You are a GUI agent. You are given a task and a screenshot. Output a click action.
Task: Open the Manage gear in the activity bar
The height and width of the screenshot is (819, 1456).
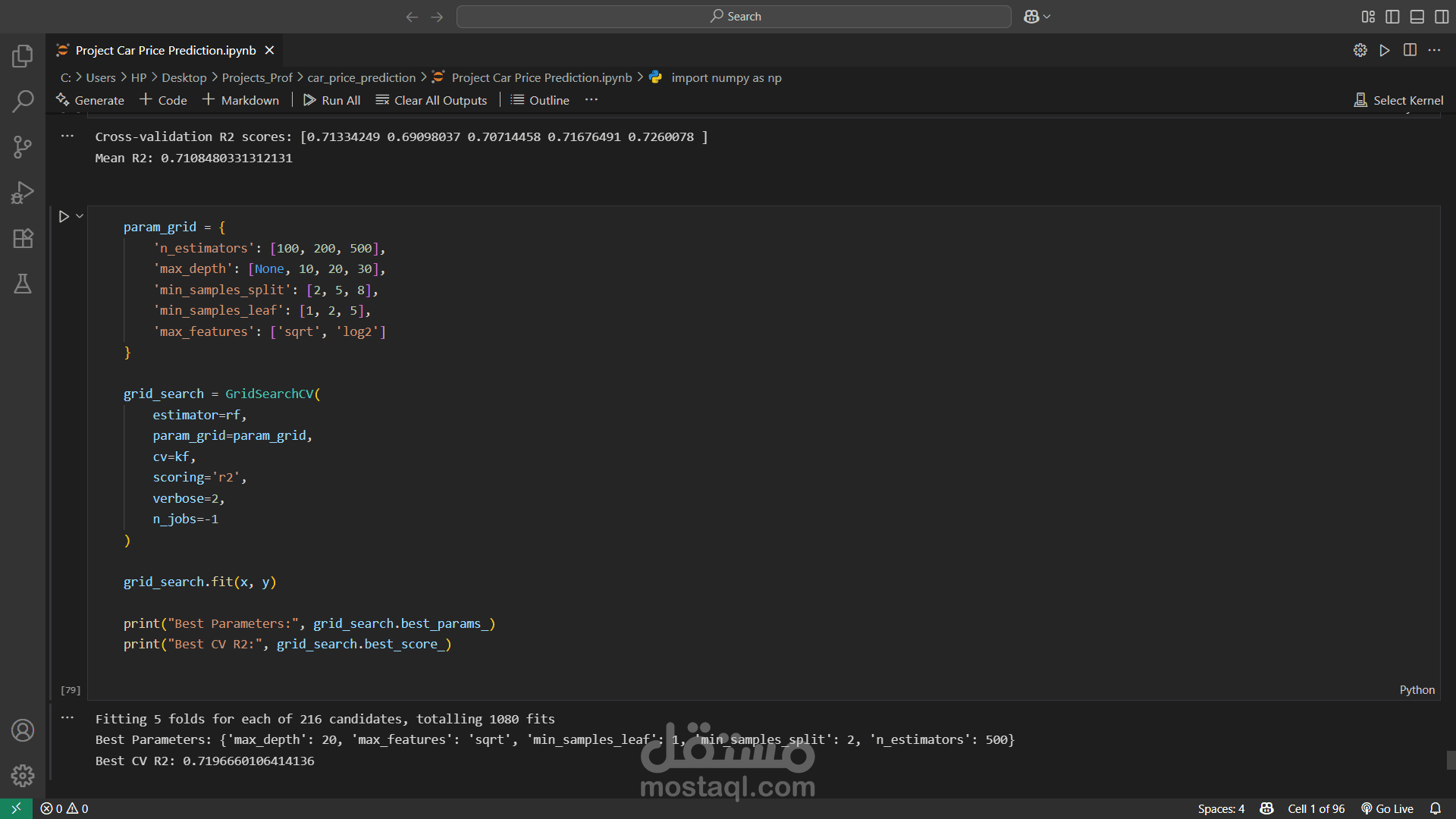[x=23, y=776]
